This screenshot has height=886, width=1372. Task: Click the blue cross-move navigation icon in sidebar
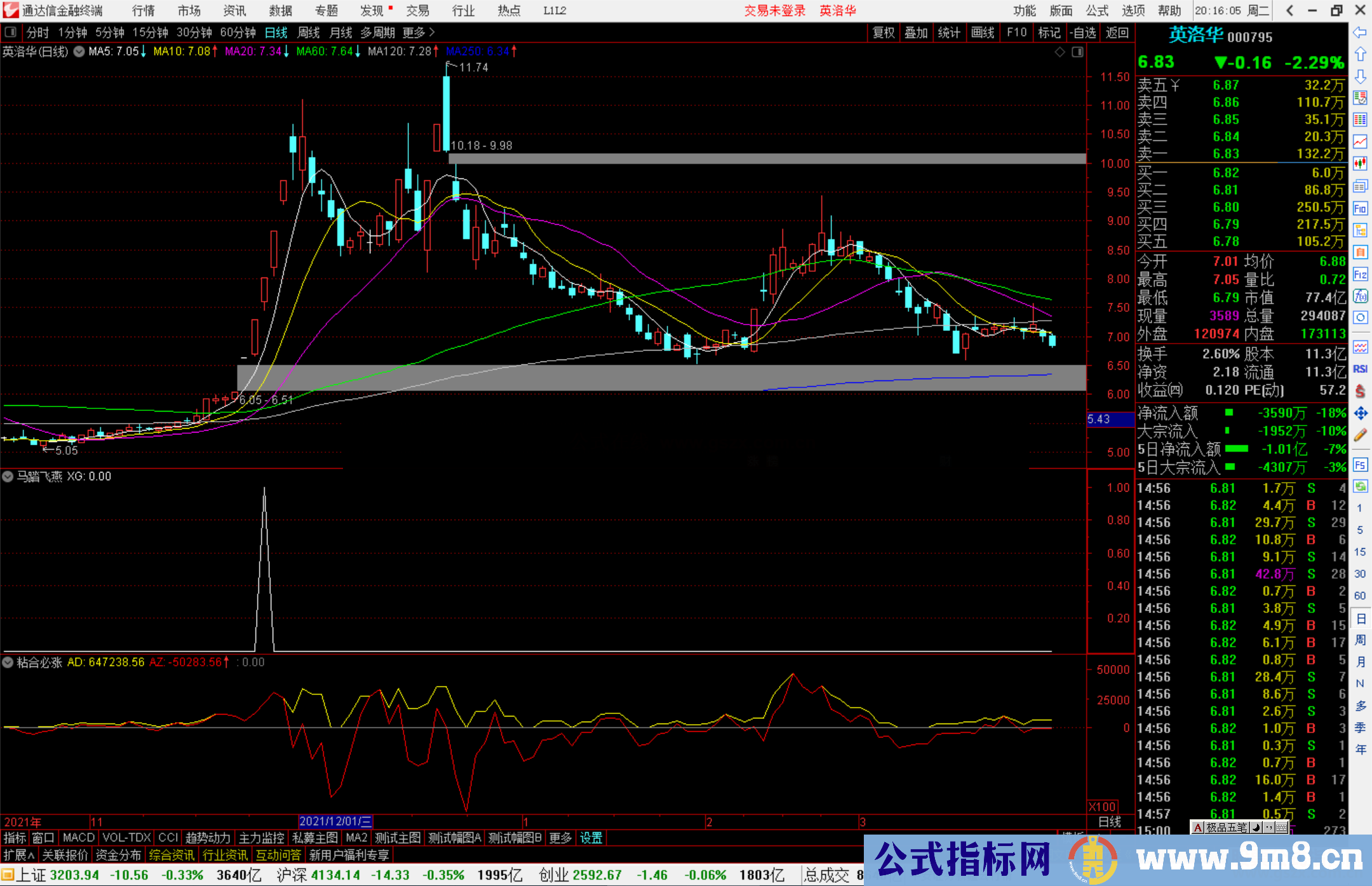(x=1361, y=413)
